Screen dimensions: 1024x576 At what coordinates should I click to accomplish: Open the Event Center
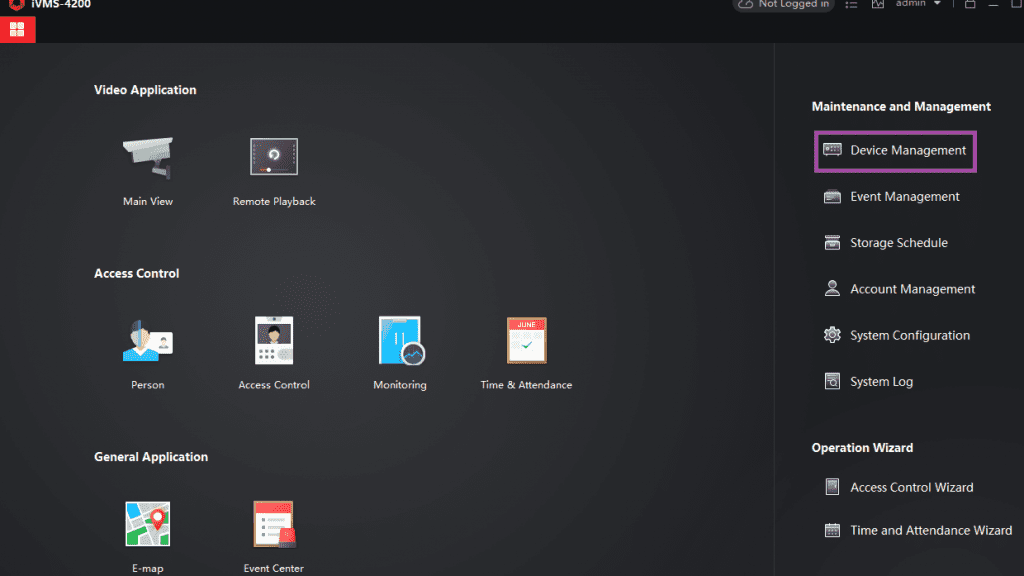point(273,530)
